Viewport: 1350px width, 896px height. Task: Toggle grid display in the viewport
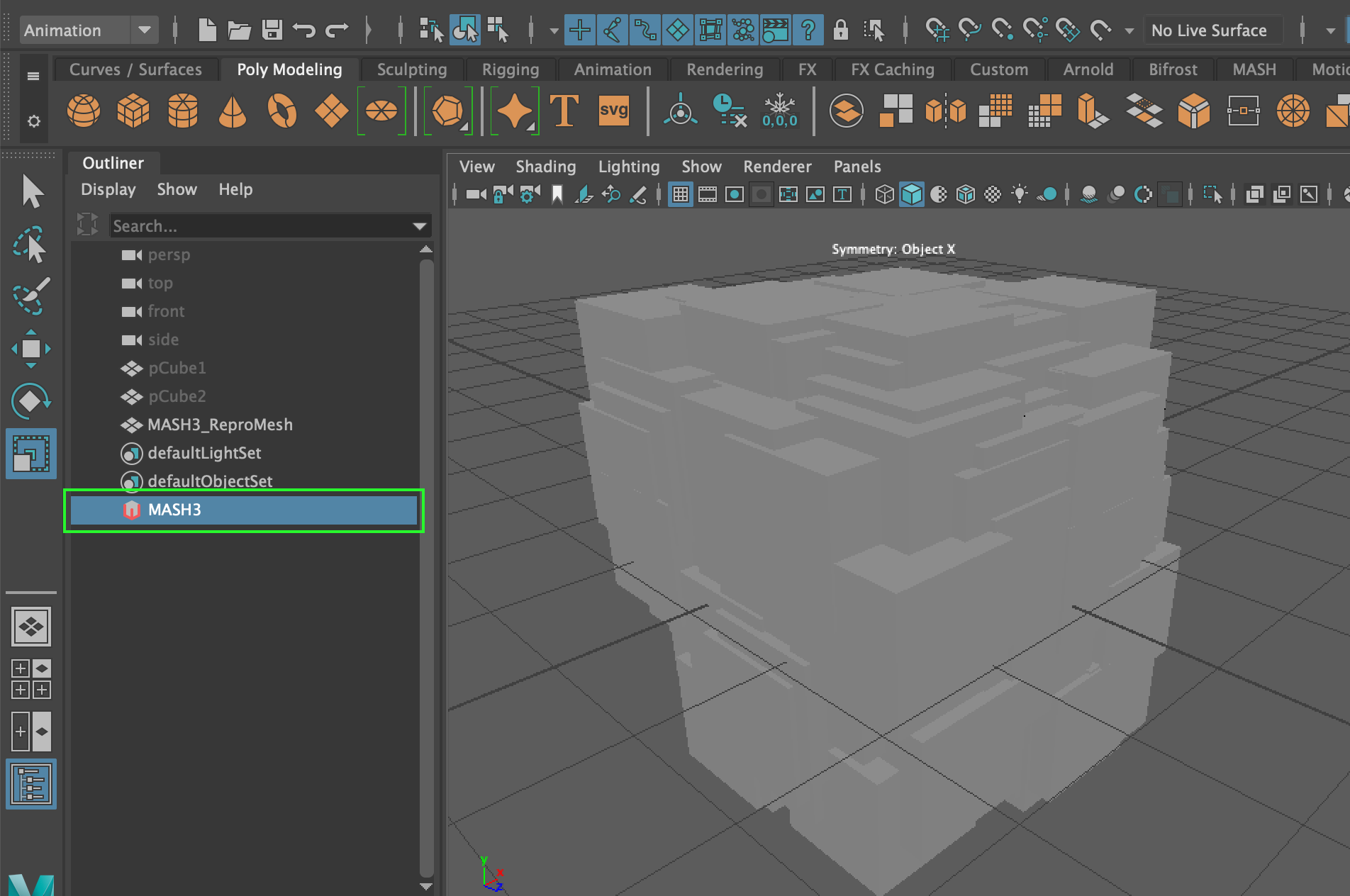(x=680, y=194)
